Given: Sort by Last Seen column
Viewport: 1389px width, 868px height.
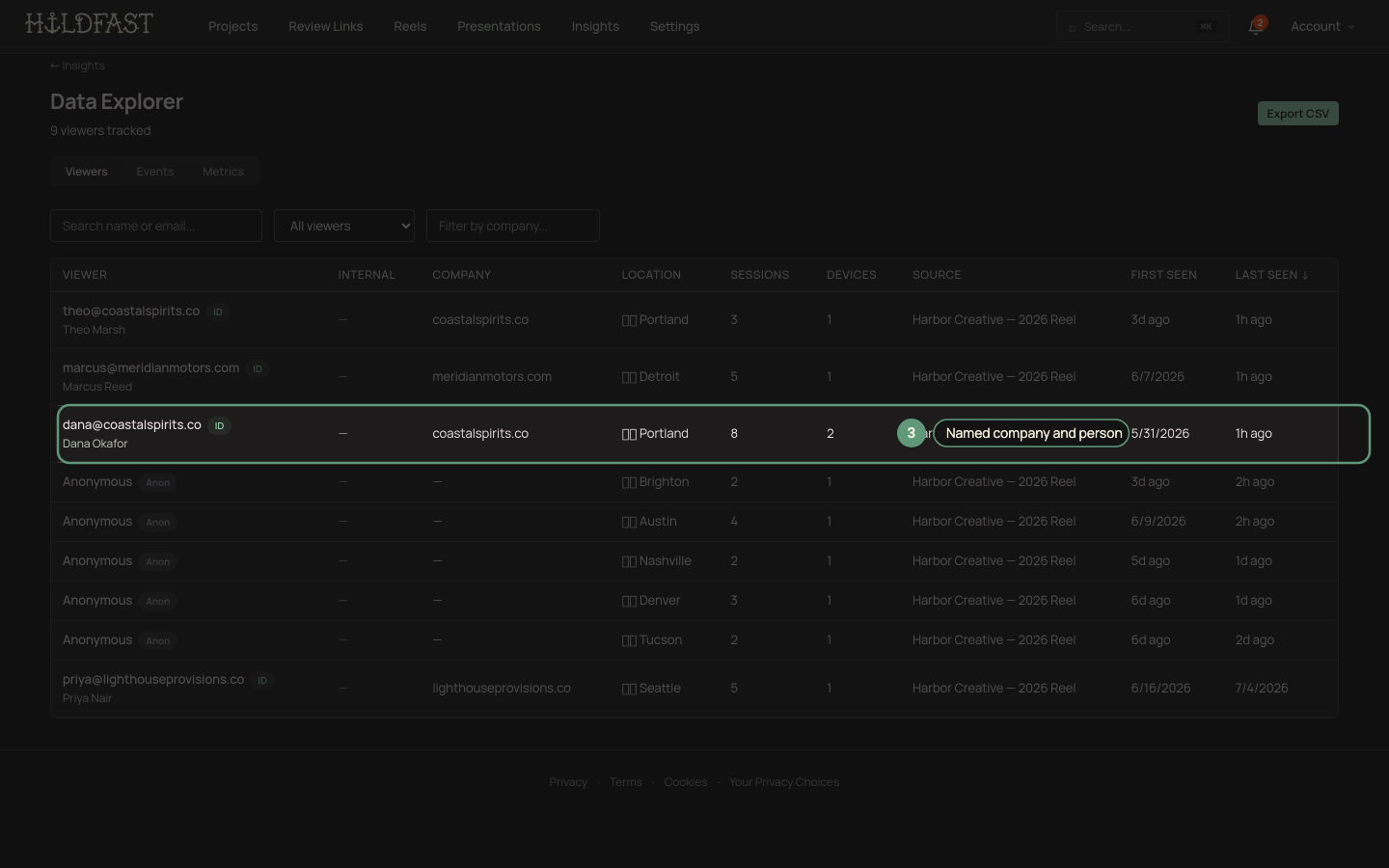Looking at the screenshot, I should 1271,275.
